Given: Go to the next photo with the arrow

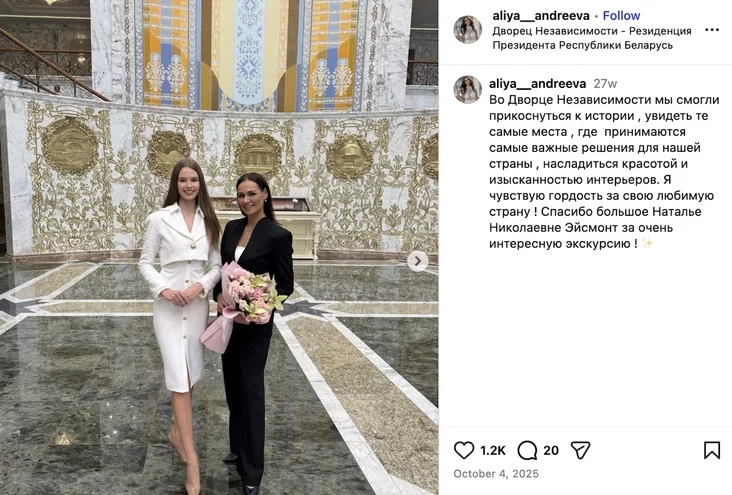Looking at the screenshot, I should tap(417, 261).
